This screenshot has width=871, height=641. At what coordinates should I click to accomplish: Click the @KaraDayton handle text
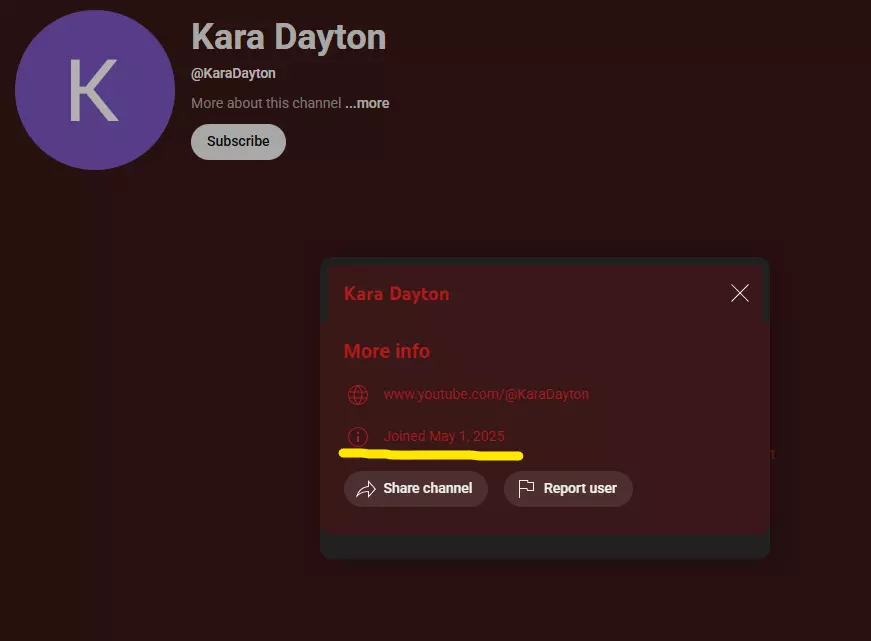coord(233,73)
